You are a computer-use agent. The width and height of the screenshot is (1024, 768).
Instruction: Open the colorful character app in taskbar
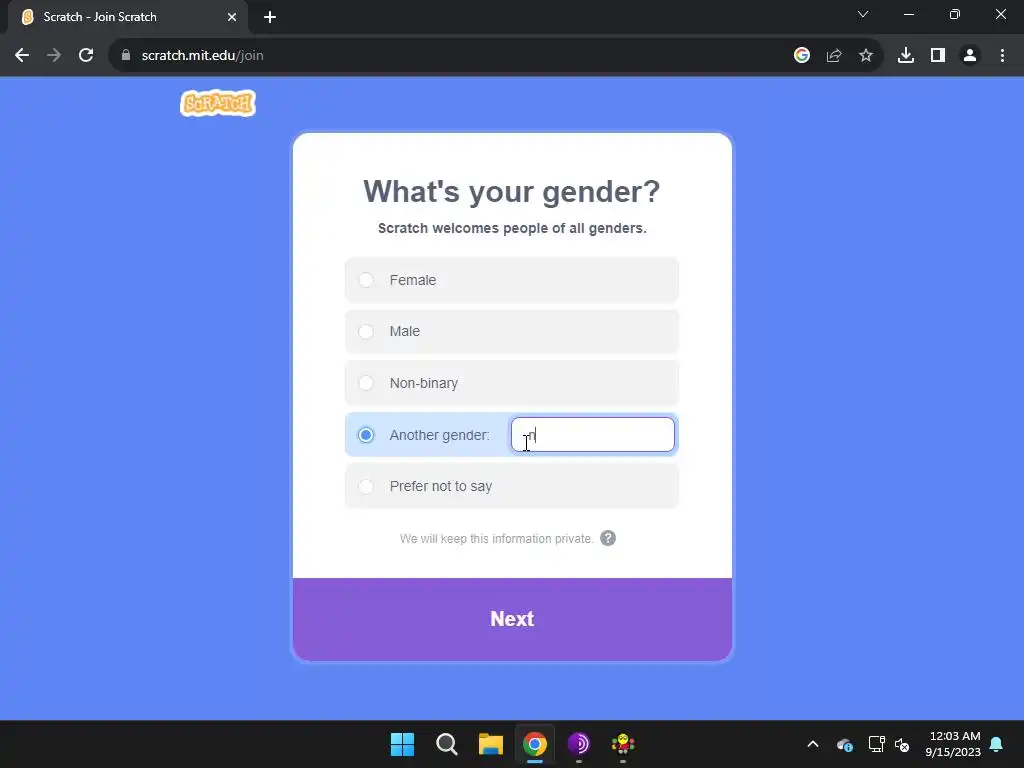[x=623, y=744]
